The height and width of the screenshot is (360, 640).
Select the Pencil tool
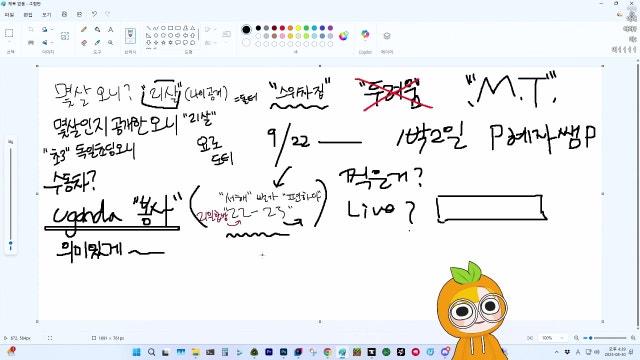pos(84,29)
